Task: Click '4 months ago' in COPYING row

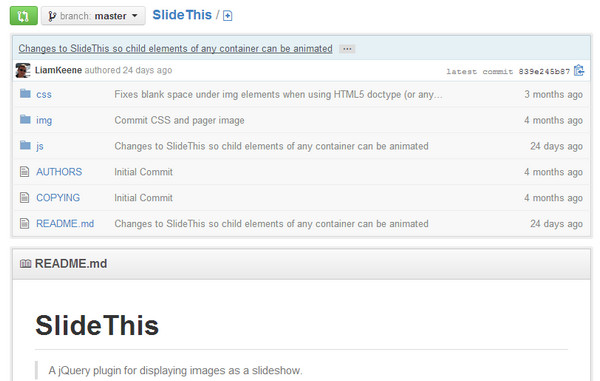Action: click(x=553, y=198)
